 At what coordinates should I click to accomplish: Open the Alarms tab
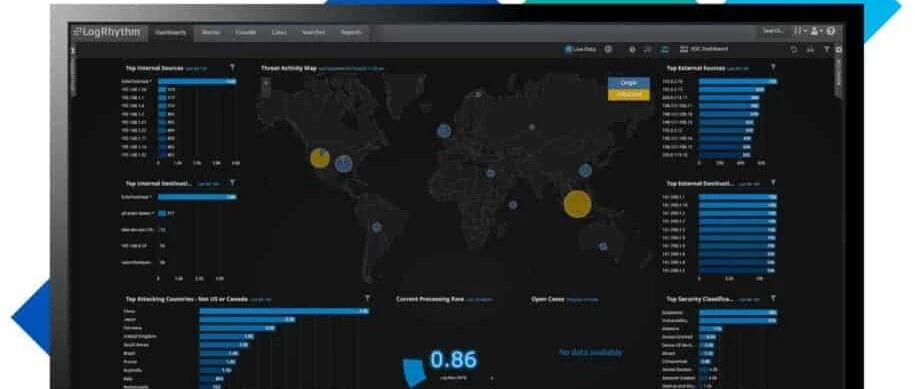click(x=211, y=33)
